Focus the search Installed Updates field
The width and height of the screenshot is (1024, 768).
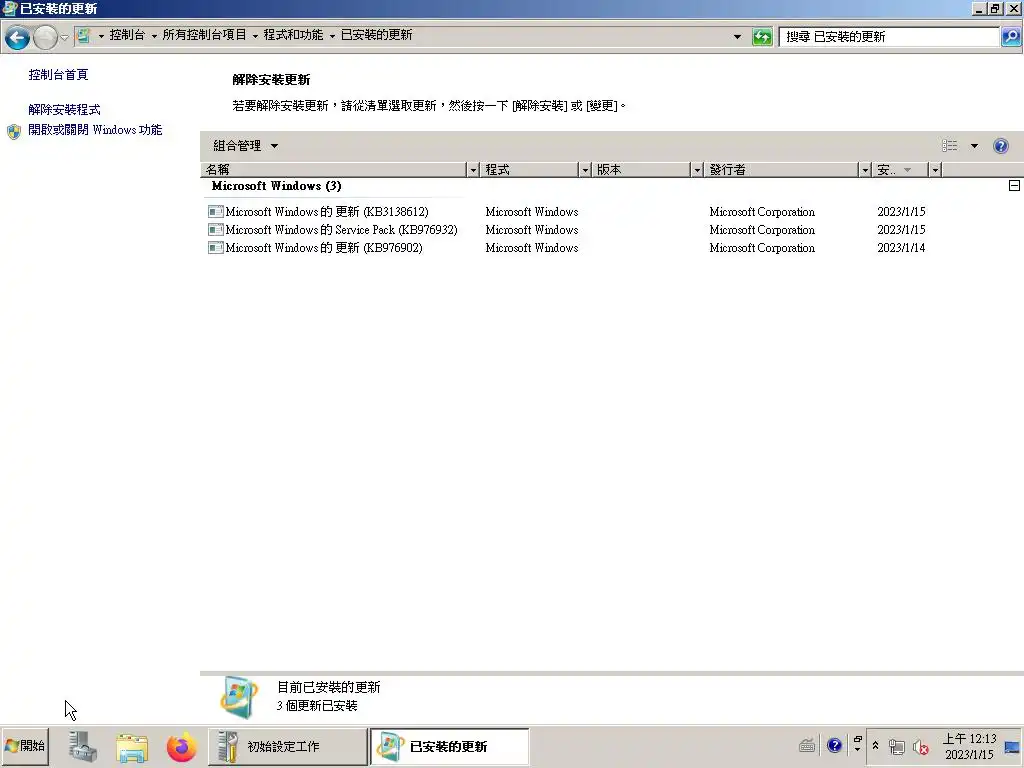point(889,37)
